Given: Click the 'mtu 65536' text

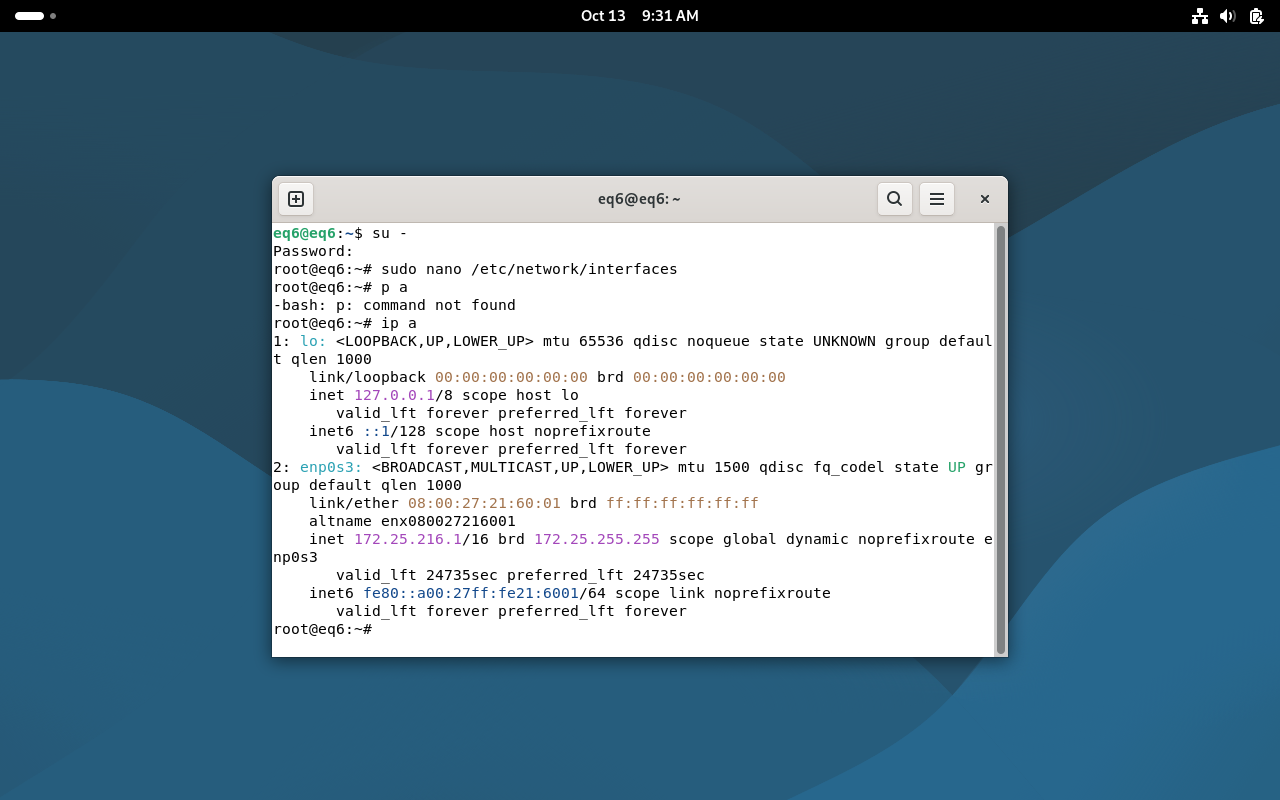Looking at the screenshot, I should (x=583, y=341).
